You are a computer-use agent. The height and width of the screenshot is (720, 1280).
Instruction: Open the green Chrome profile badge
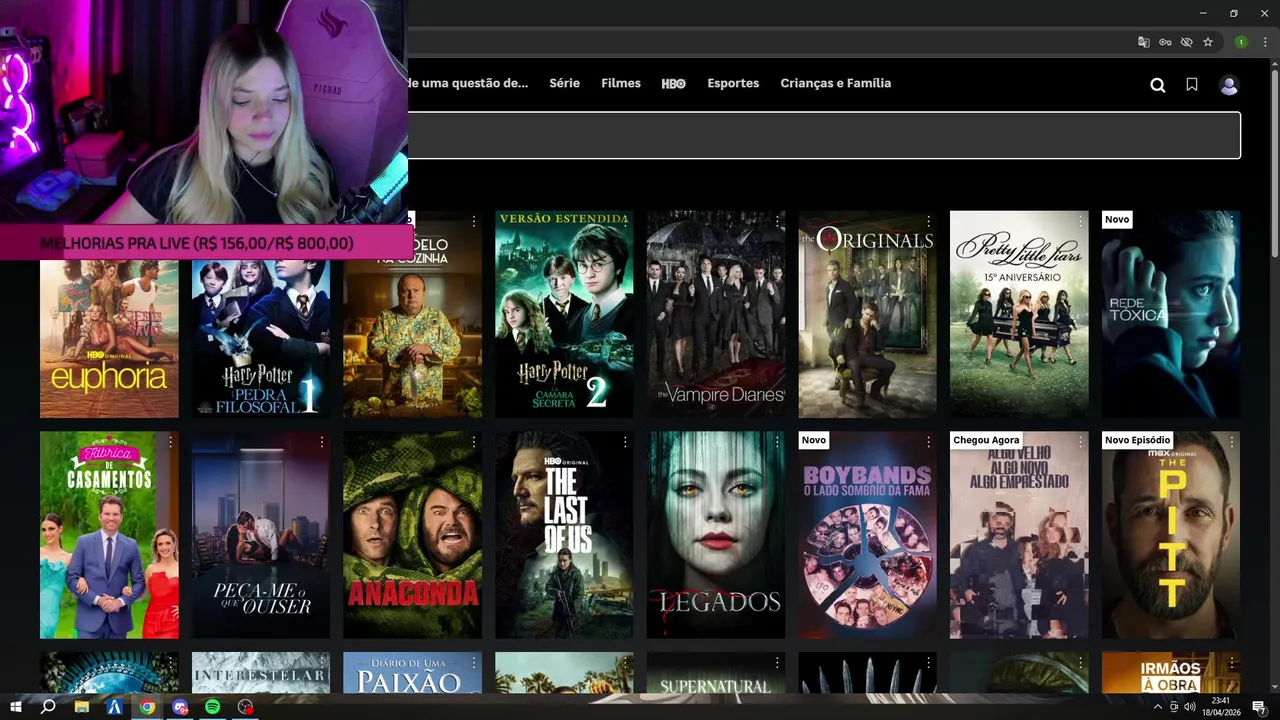tap(1241, 42)
